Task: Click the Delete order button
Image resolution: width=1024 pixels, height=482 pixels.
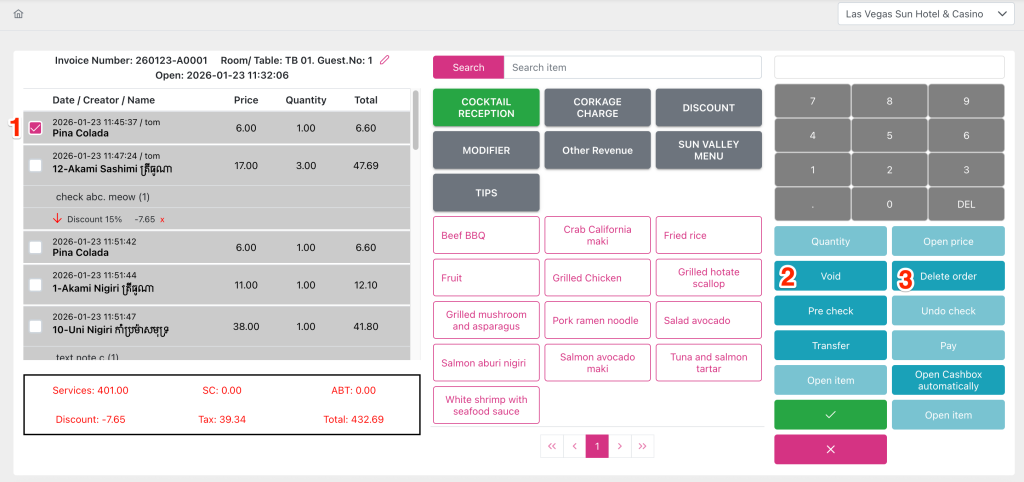Action: click(948, 276)
